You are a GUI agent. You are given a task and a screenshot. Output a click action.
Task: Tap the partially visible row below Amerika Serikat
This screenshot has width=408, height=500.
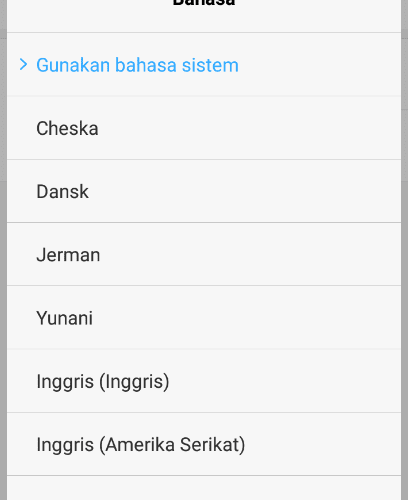pyautogui.click(x=204, y=488)
